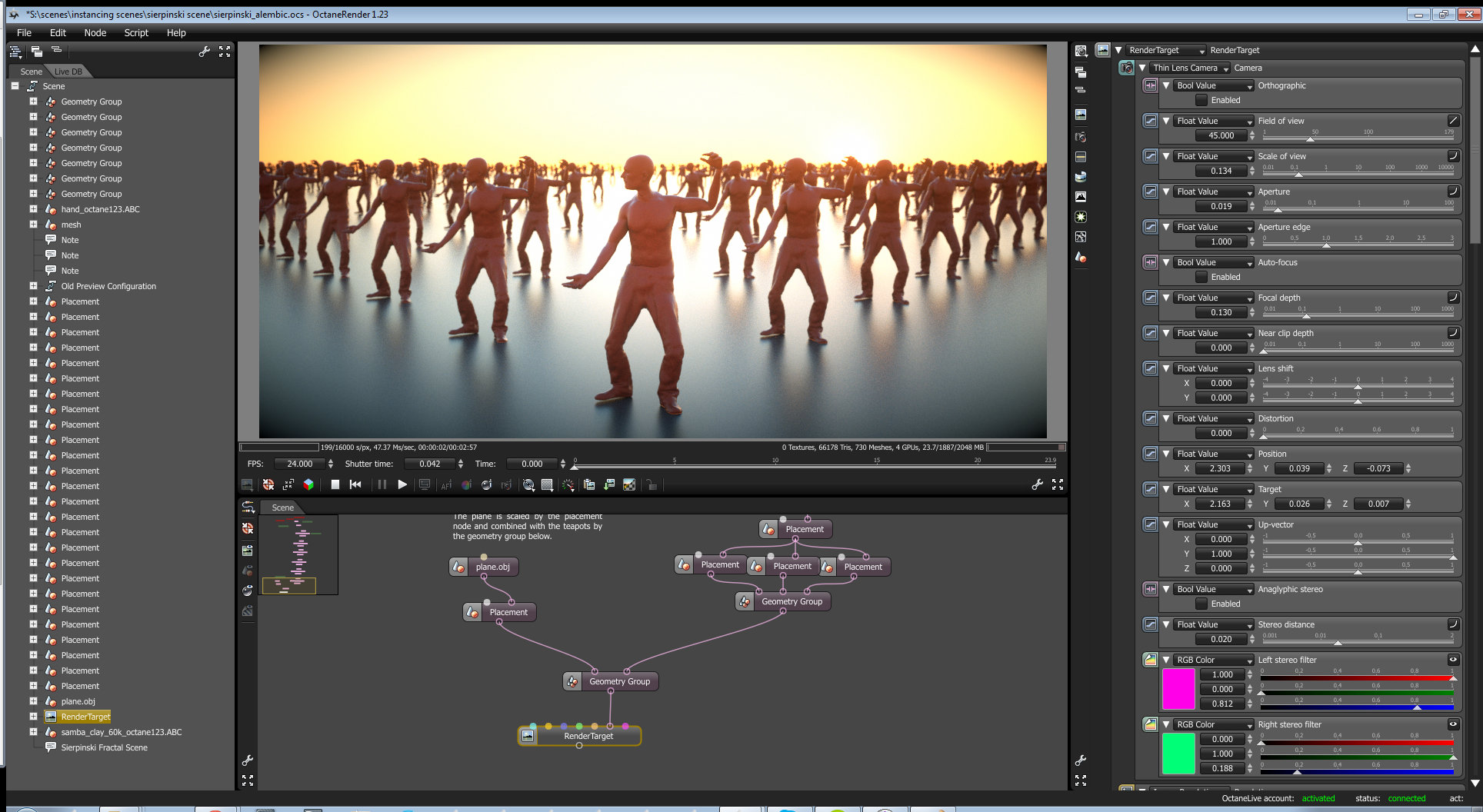Open viewport settings wrench icon

(x=1037, y=484)
